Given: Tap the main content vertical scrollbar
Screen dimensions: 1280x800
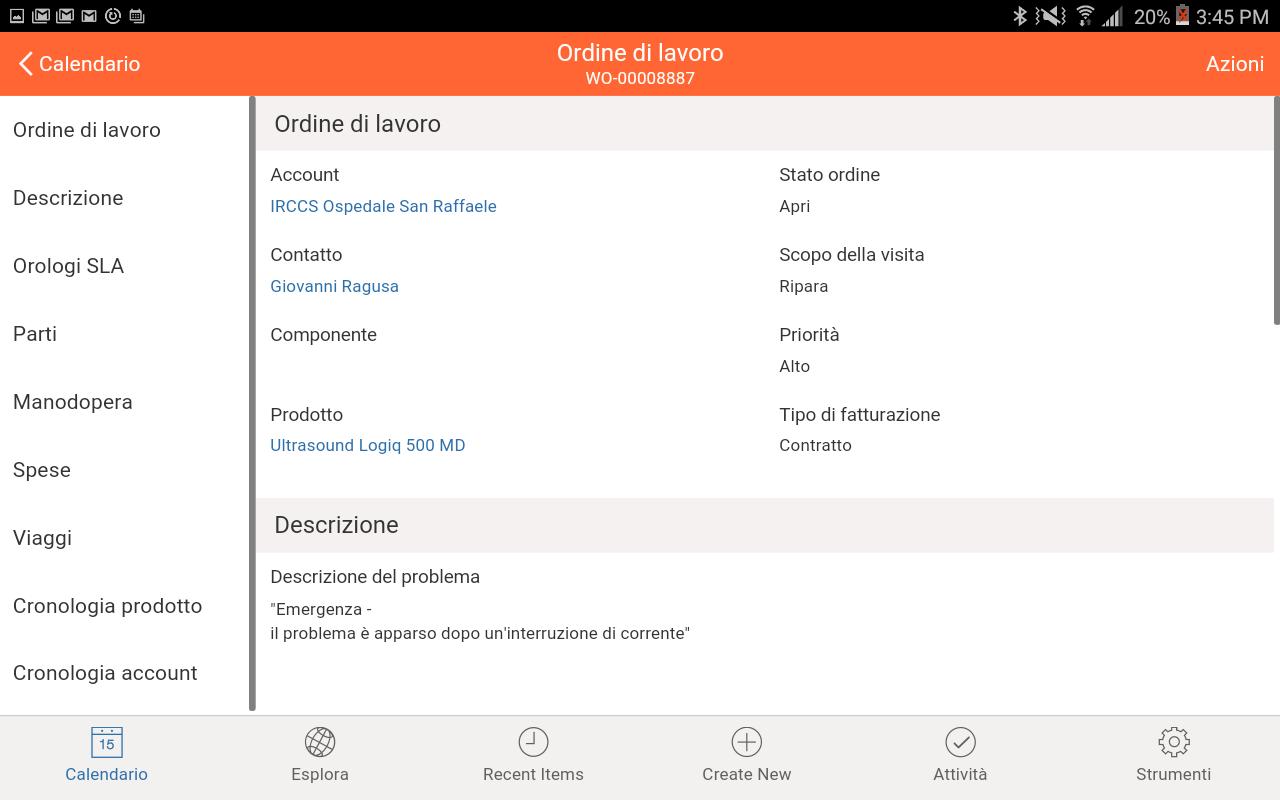Looking at the screenshot, I should (1276, 210).
